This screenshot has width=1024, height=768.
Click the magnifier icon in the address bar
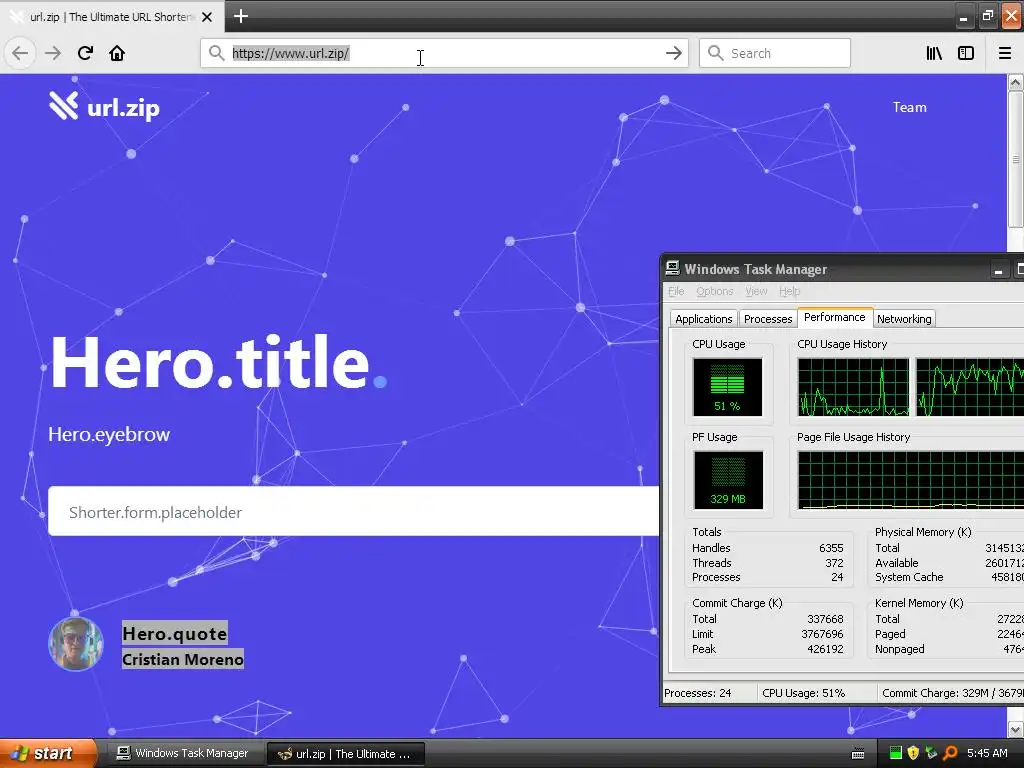[216, 53]
